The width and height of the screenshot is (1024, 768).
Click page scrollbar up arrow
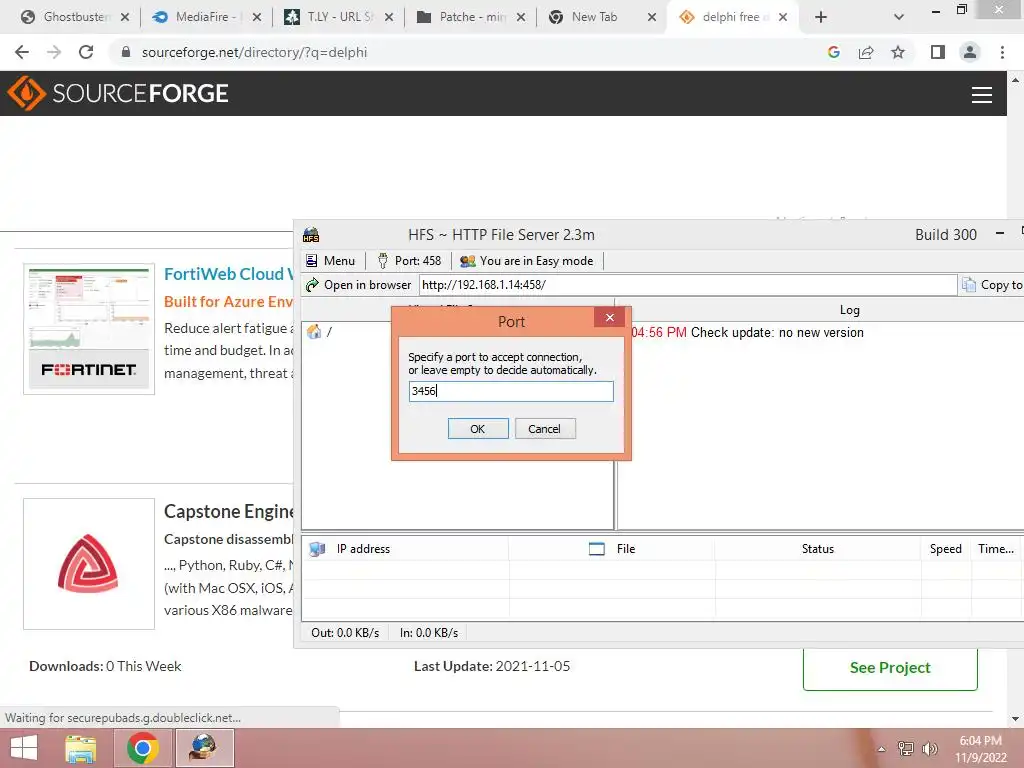[1015, 80]
